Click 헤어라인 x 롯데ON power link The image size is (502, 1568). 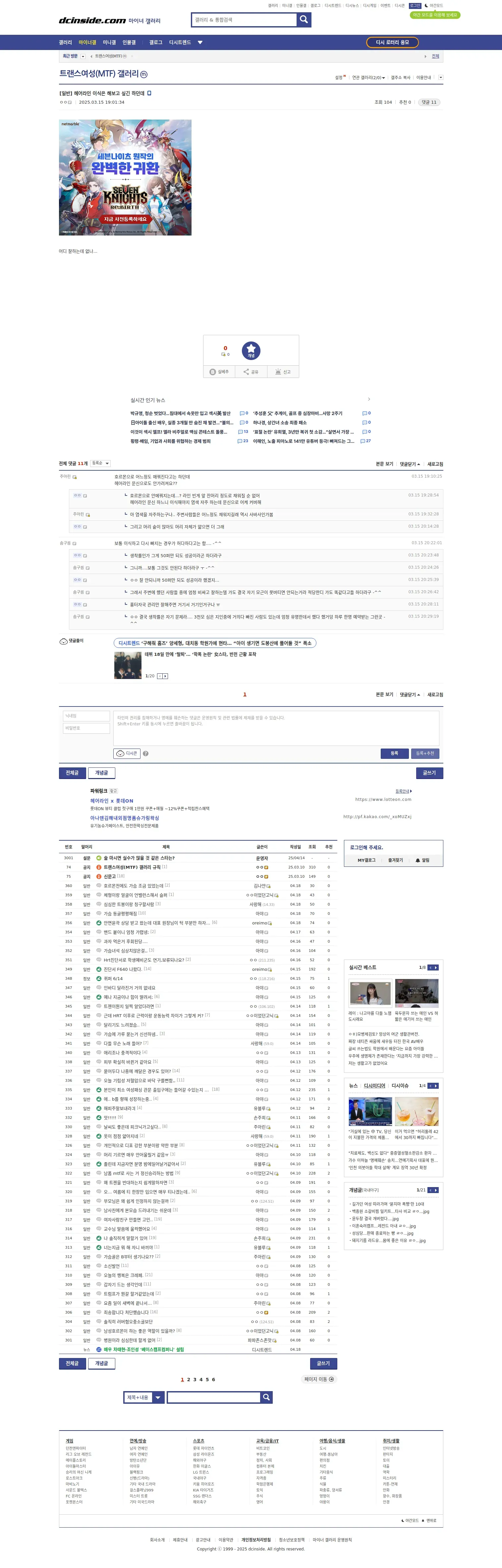(111, 801)
